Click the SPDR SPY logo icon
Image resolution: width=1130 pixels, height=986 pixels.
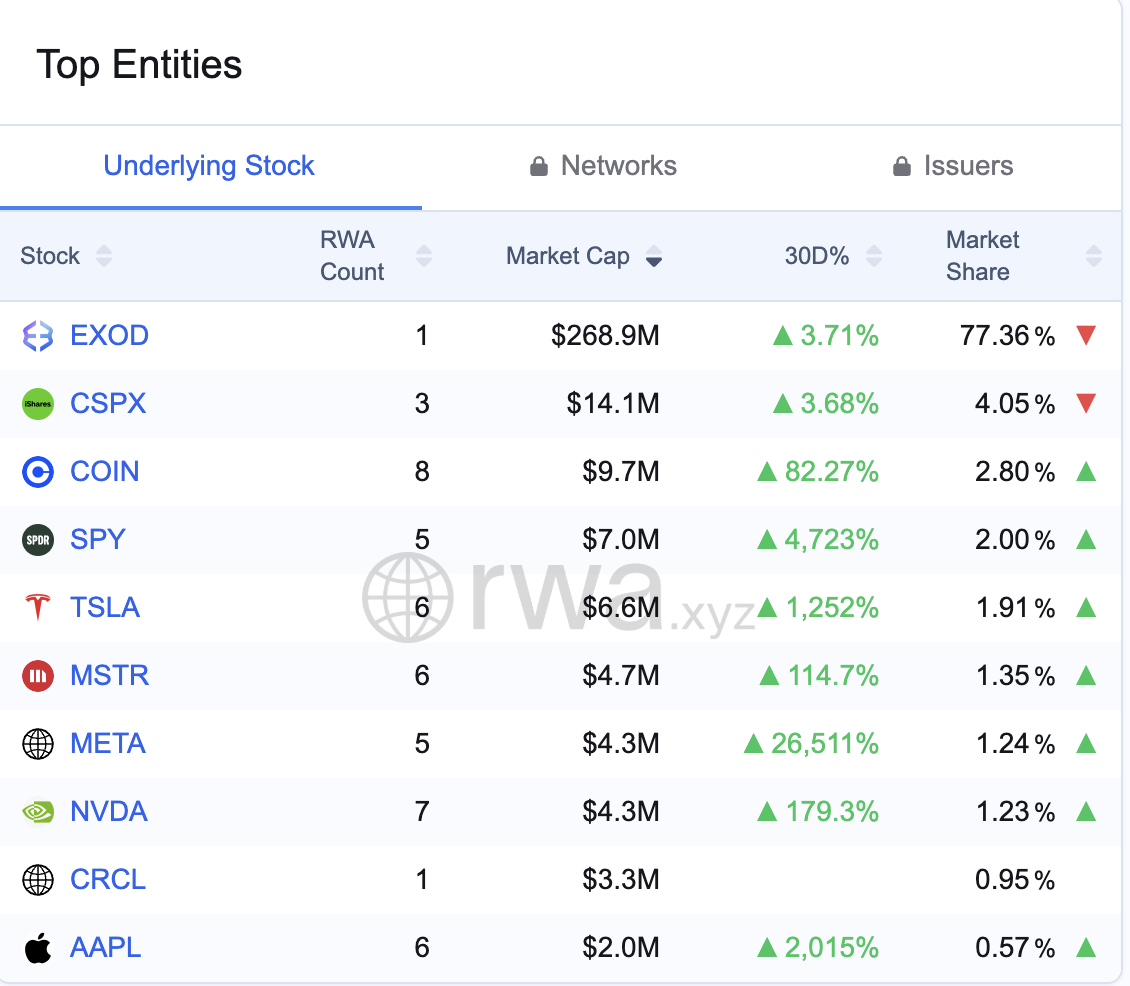click(37, 540)
